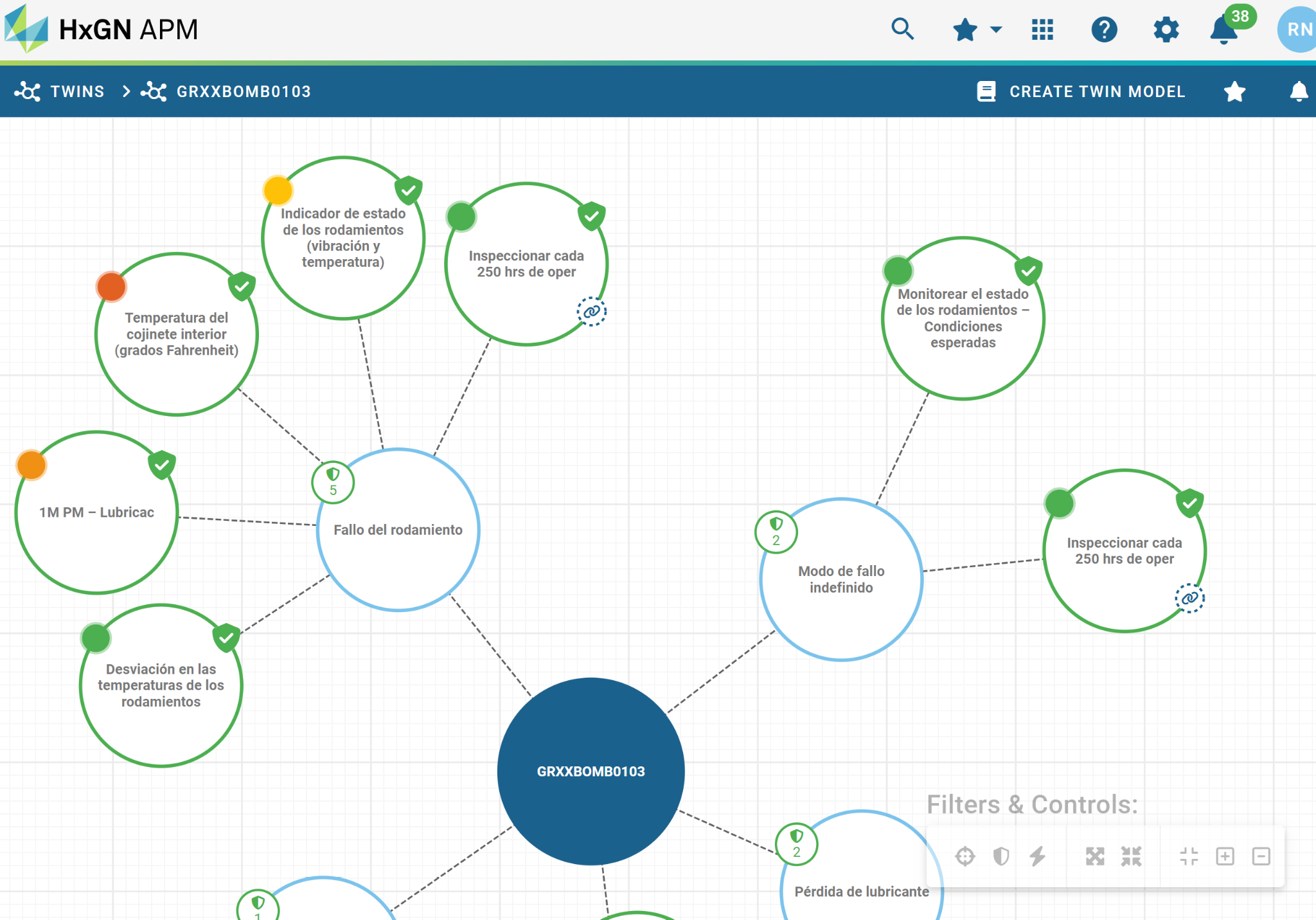This screenshot has width=1316, height=920.
Task: Open the settings gear icon
Action: click(x=1166, y=29)
